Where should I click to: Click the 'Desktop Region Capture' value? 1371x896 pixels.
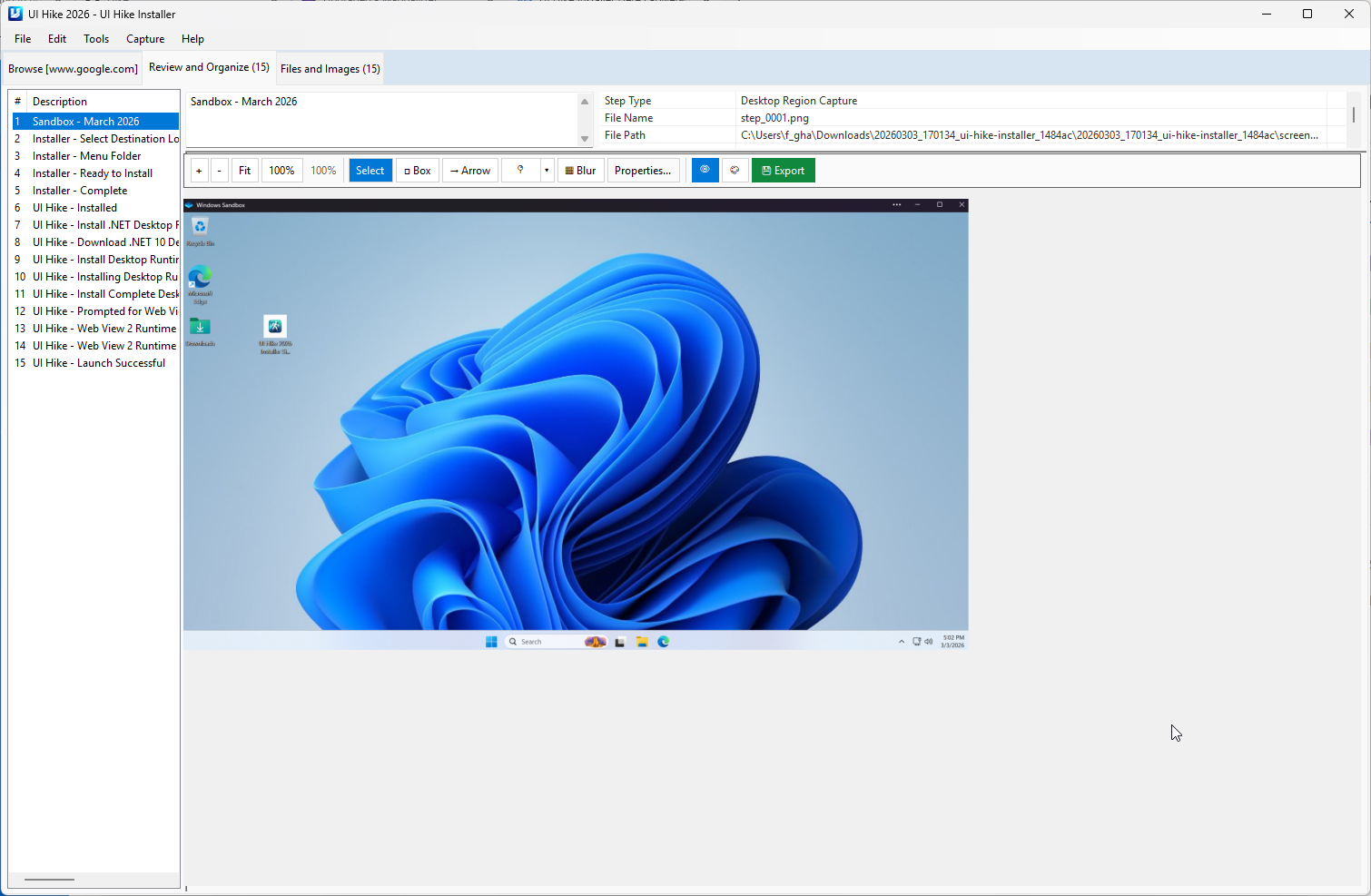pyautogui.click(x=799, y=101)
